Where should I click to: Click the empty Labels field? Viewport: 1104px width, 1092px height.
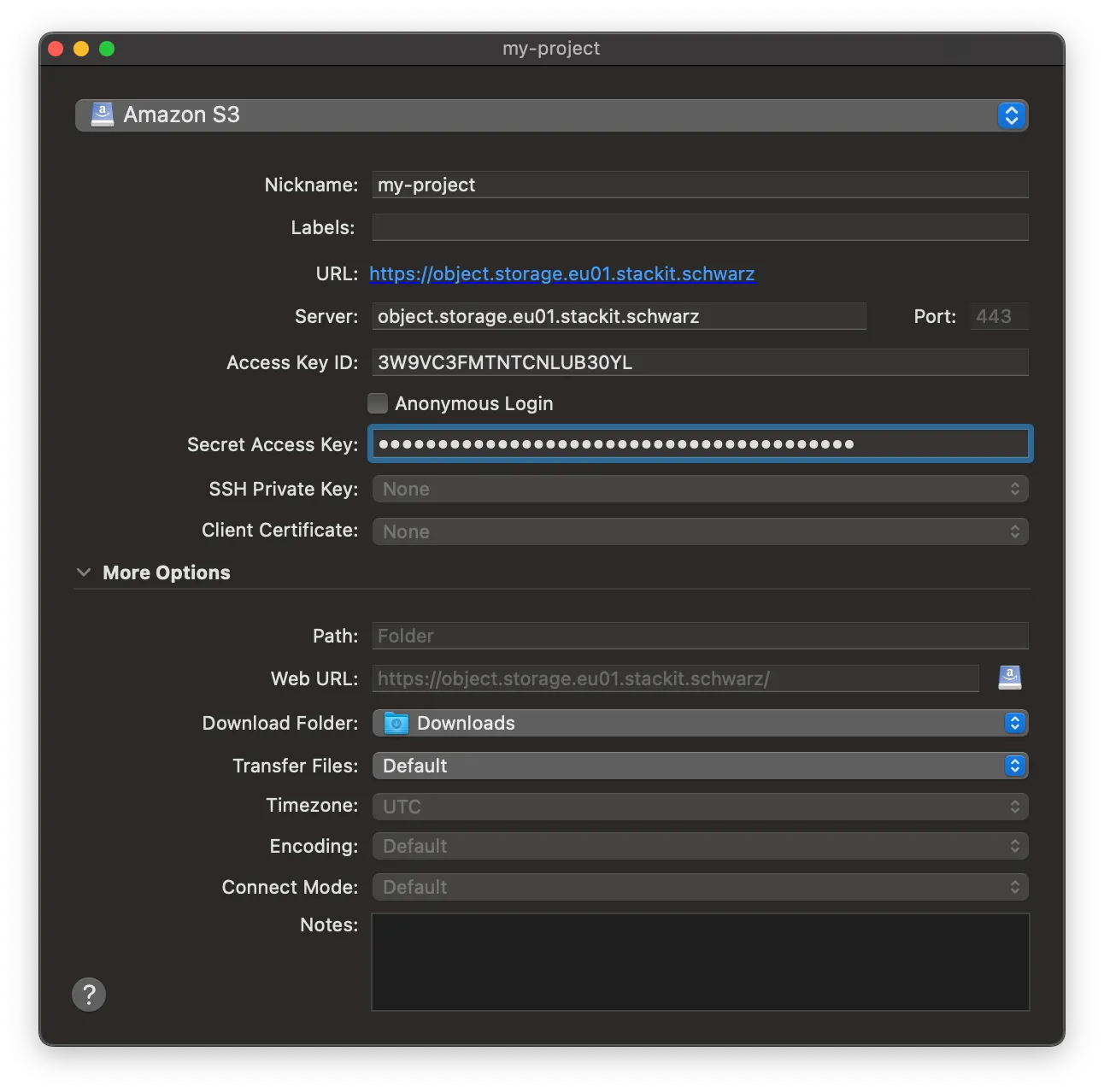pos(699,228)
